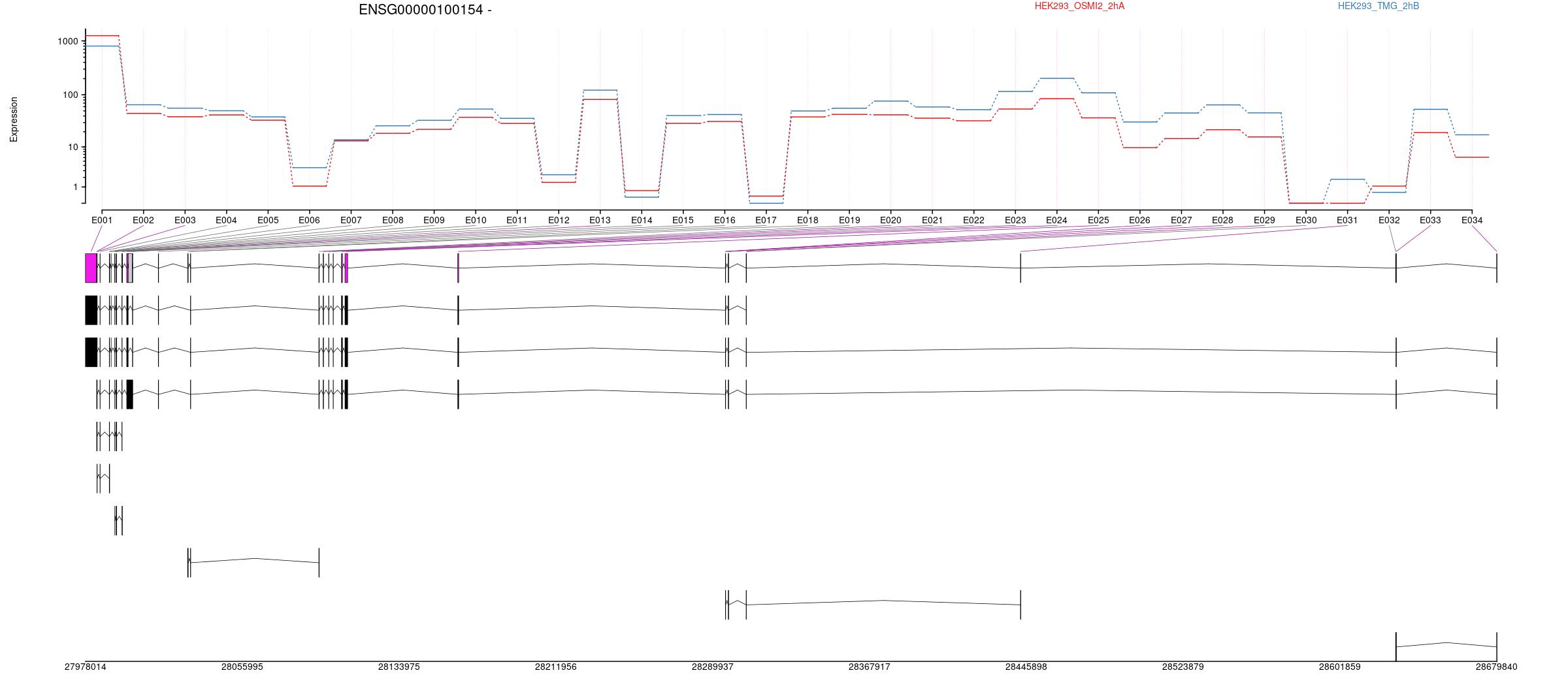Image resolution: width=1568 pixels, height=679 pixels.
Task: Click y-axis tick value 1
Action: (x=76, y=187)
